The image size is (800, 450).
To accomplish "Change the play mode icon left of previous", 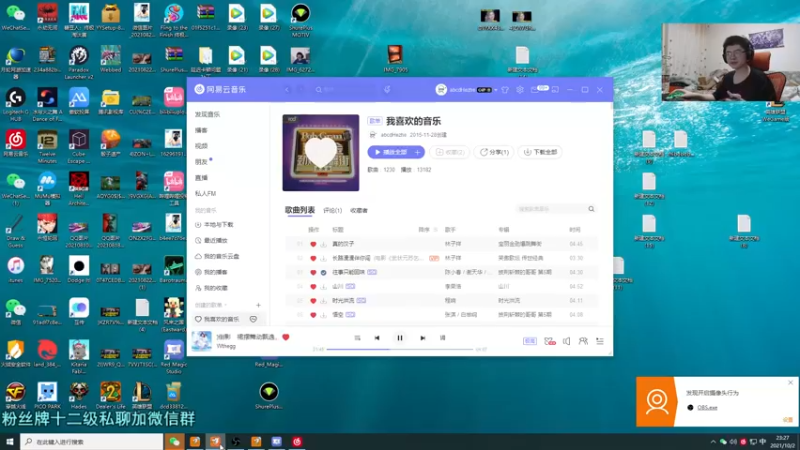I will coord(357,338).
